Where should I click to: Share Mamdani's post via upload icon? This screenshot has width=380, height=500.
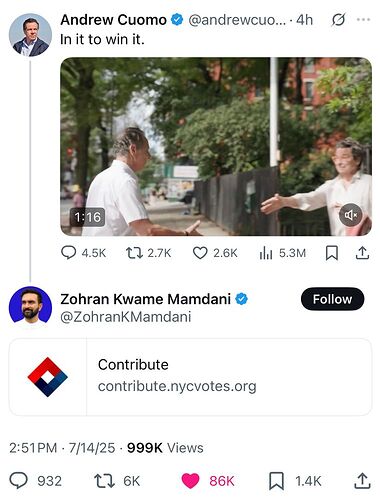[362, 481]
